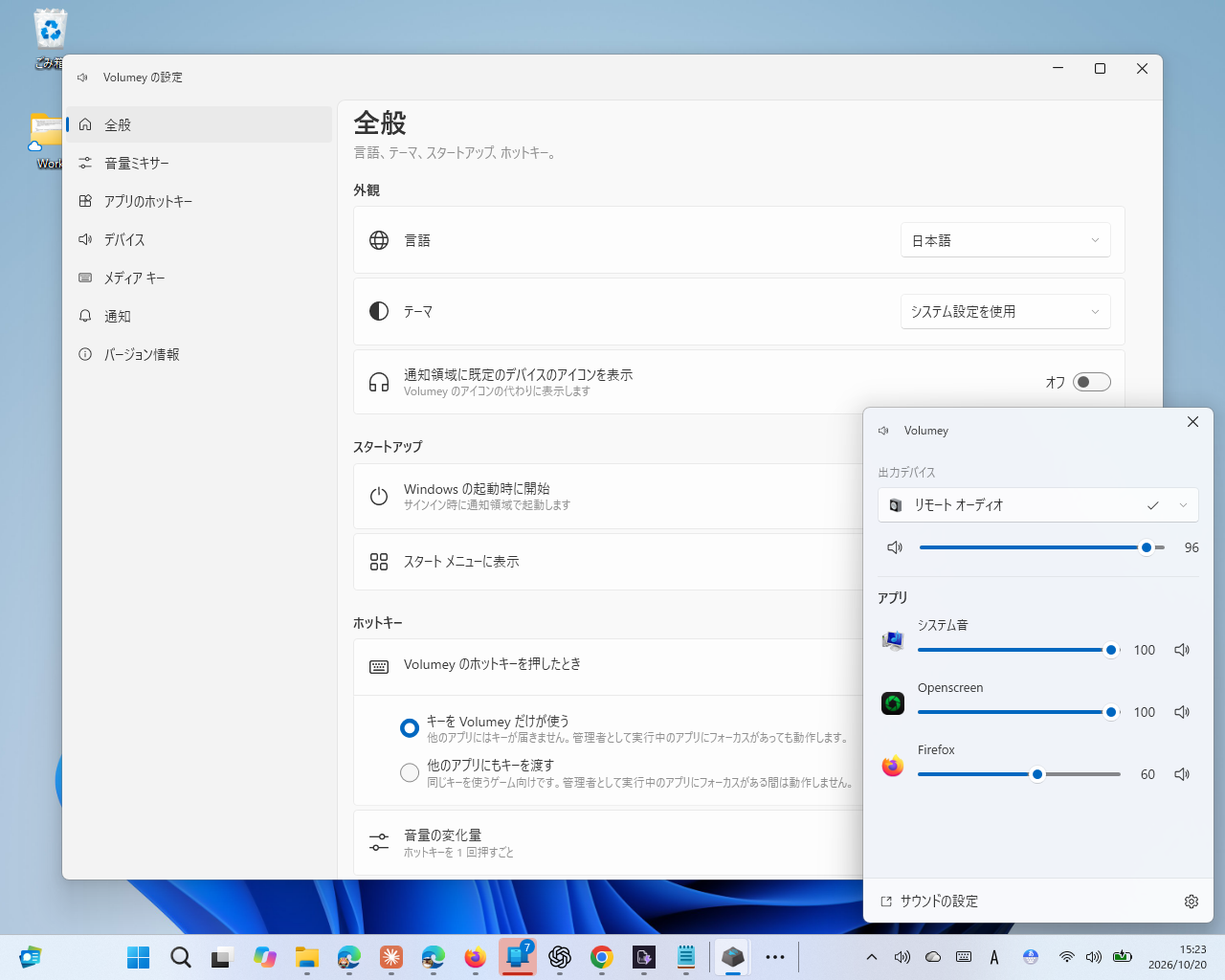This screenshot has width=1225, height=980.
Task: Maximize the Volumey の設定 window
Action: click(1100, 69)
